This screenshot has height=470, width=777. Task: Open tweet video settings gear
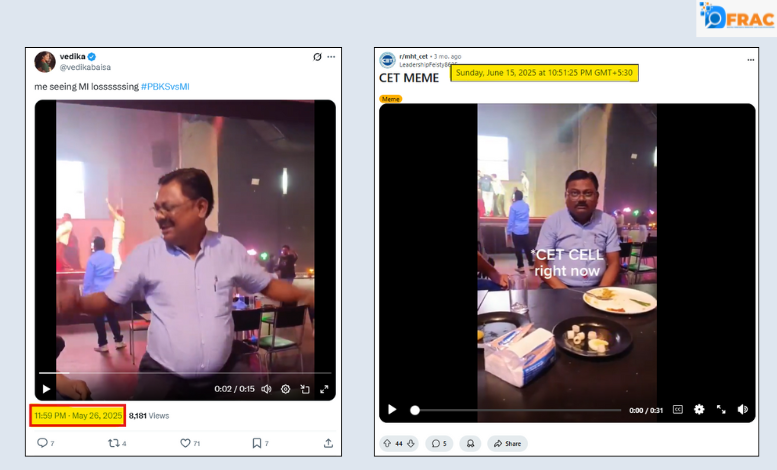[285, 389]
